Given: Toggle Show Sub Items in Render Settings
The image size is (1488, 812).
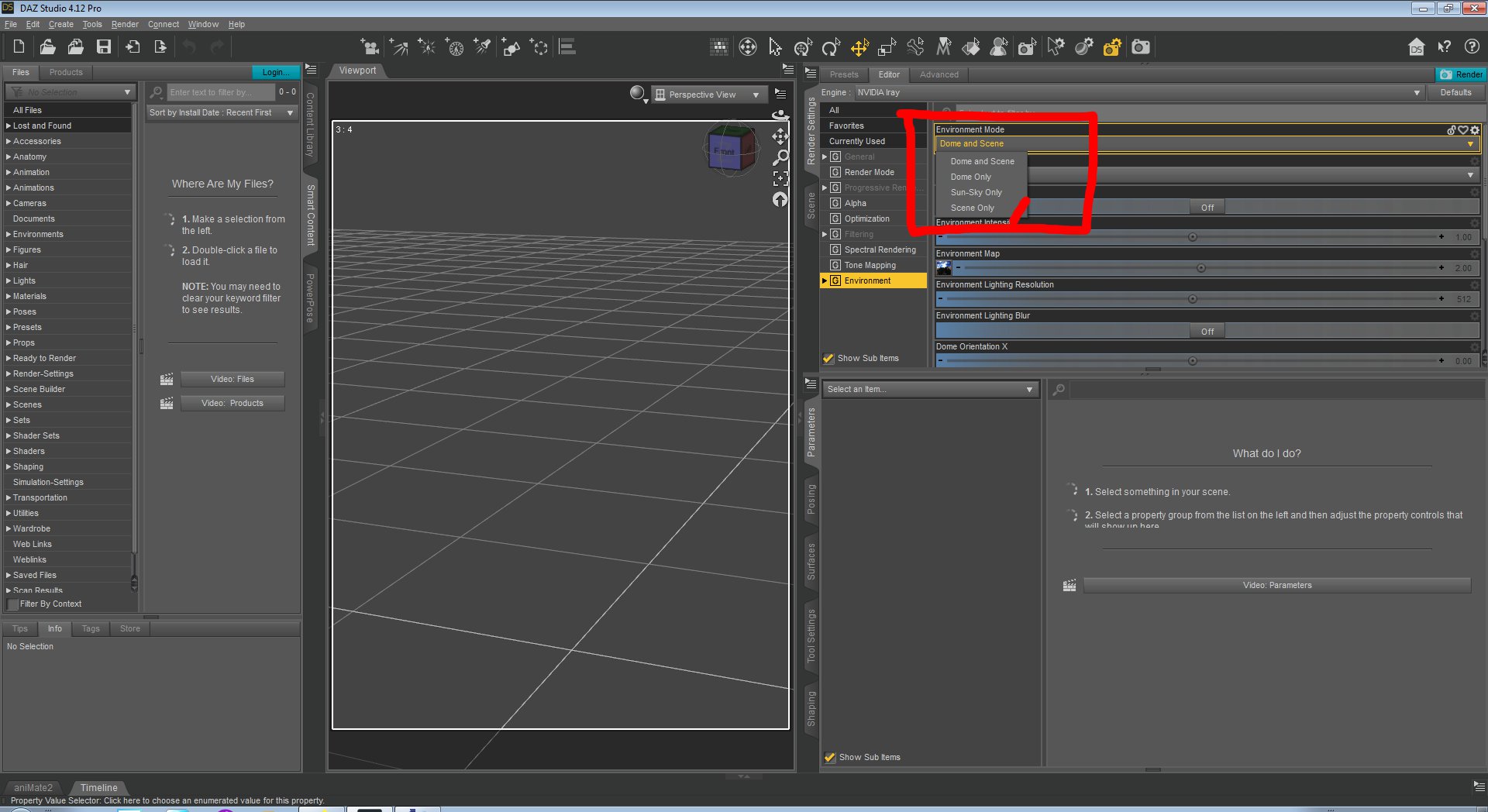Looking at the screenshot, I should [x=828, y=359].
